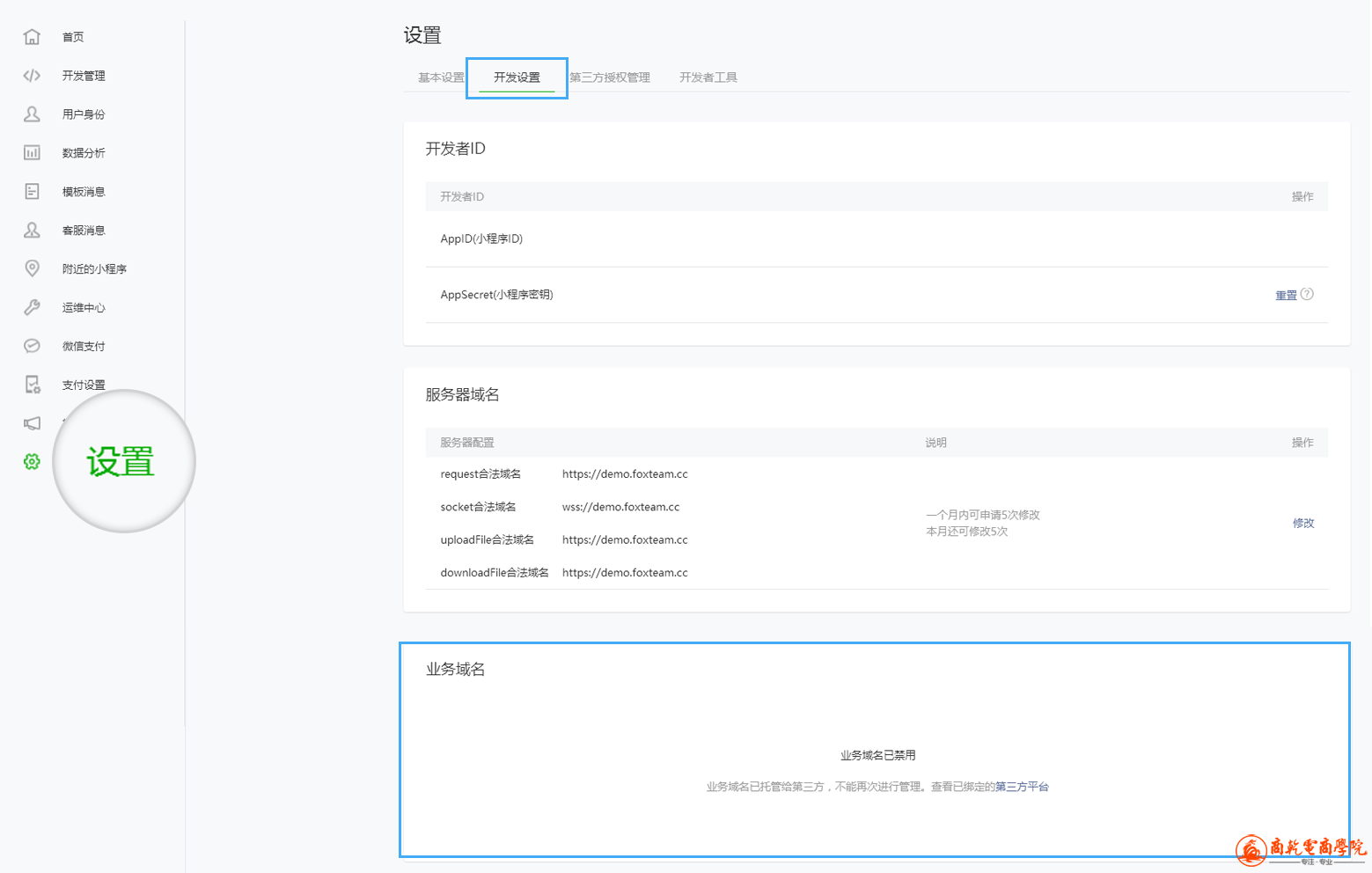Select the 开发设置 tab
This screenshot has width=1372, height=873.
click(x=517, y=77)
